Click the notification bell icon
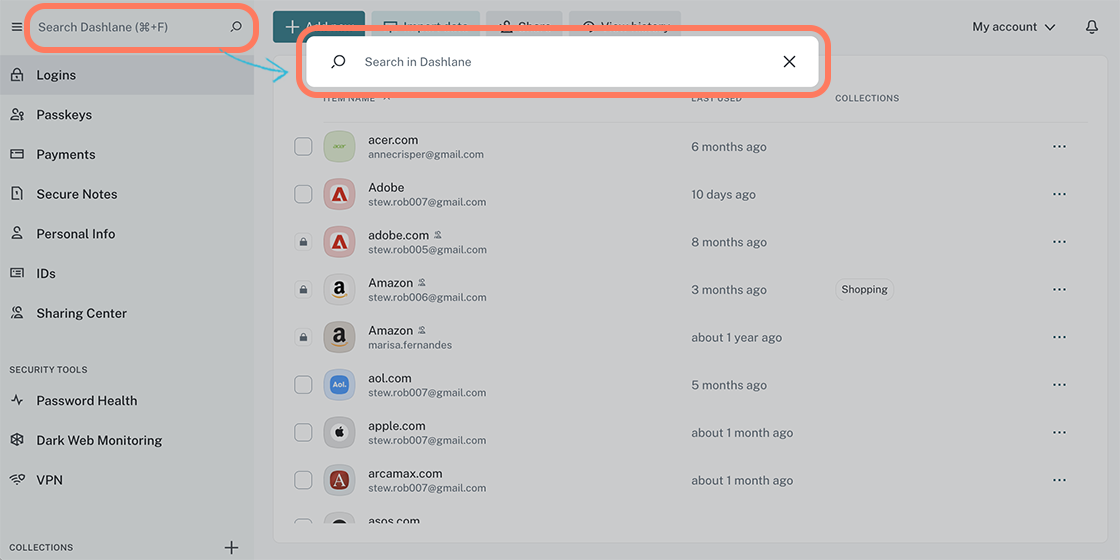Viewport: 1120px width, 560px height. coord(1092,27)
